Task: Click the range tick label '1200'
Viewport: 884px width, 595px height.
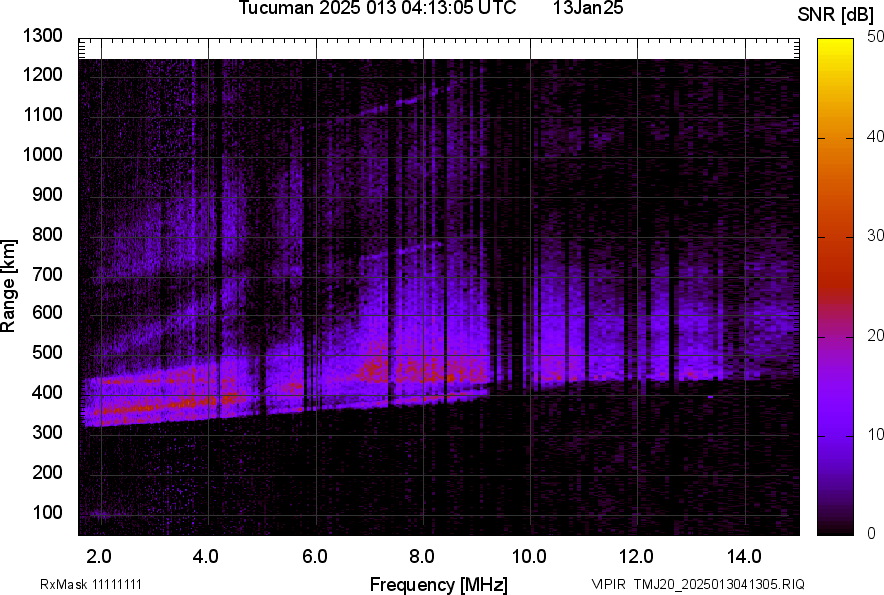Action: tap(42, 74)
